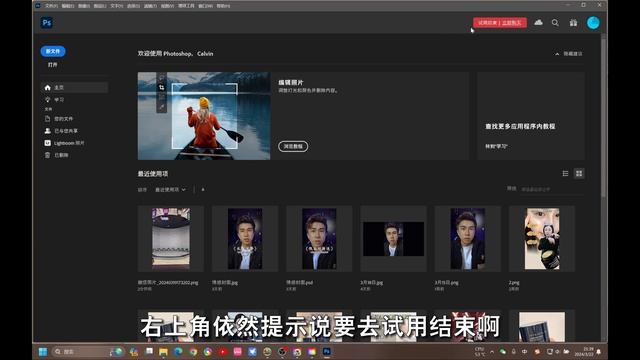This screenshot has width=640, height=360.
Task: Open the 3月15日.png thumbnail
Action: point(468,239)
